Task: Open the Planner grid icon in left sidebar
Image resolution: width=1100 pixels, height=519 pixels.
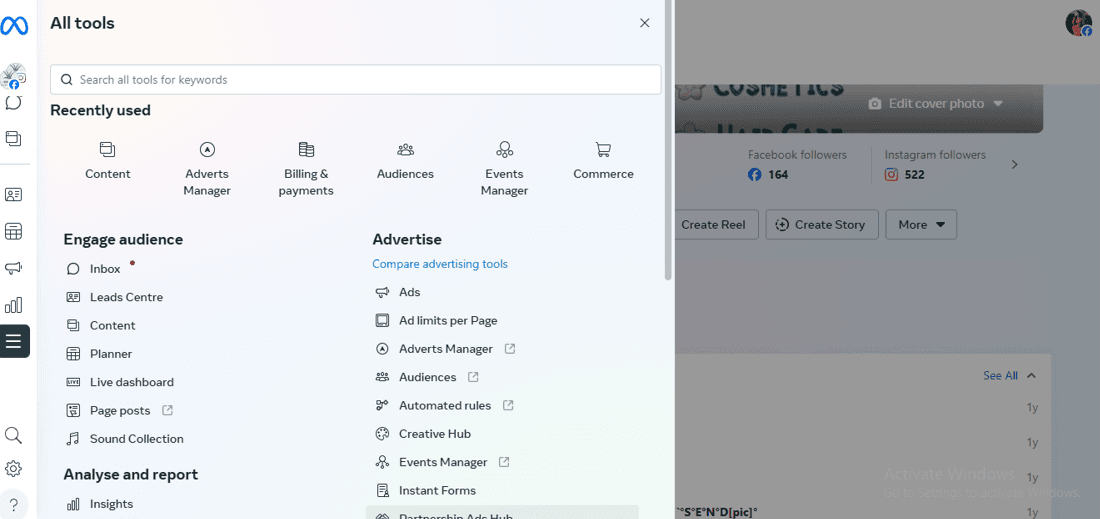Action: [13, 231]
